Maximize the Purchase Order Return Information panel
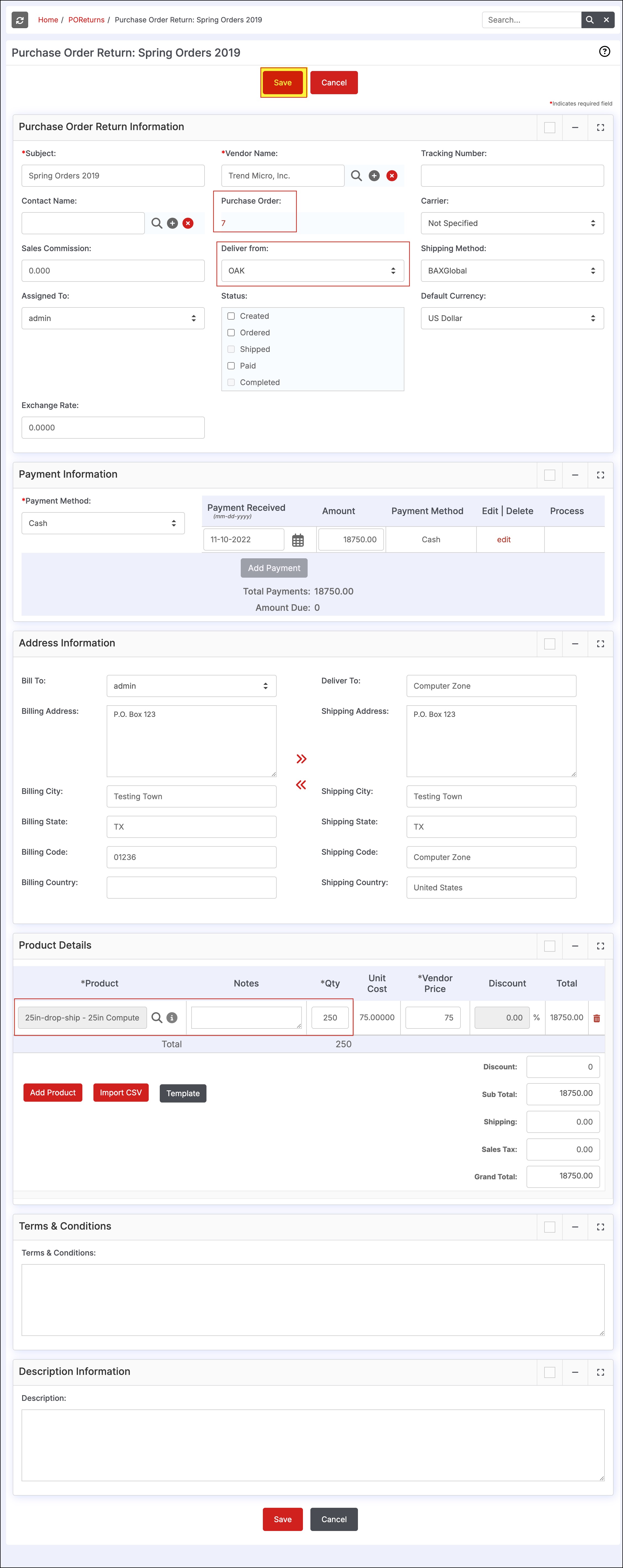This screenshot has width=623, height=1568. (600, 127)
